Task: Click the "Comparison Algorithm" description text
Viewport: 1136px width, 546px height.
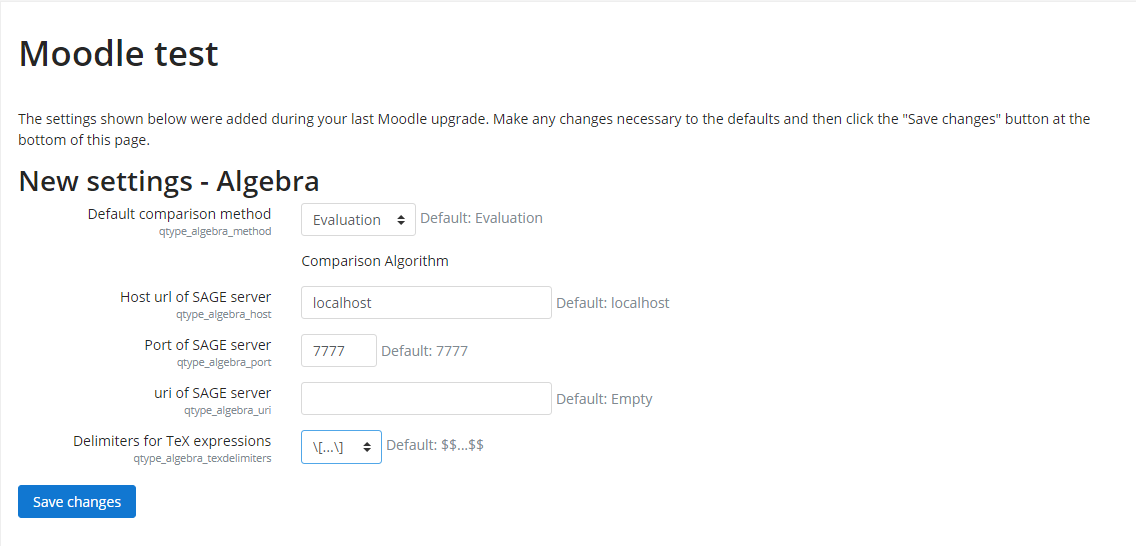Action: 375,261
